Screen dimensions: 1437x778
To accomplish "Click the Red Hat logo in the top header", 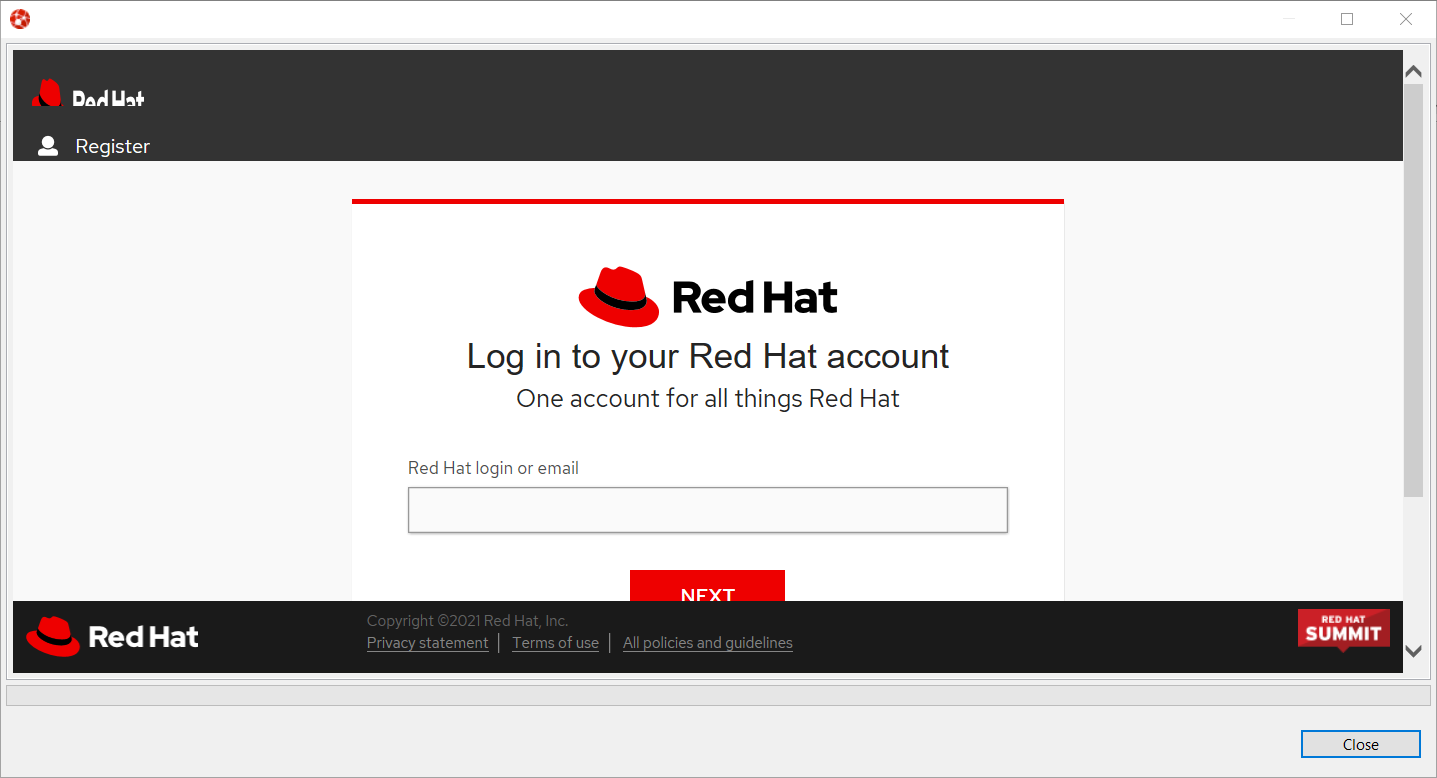I will [88, 93].
